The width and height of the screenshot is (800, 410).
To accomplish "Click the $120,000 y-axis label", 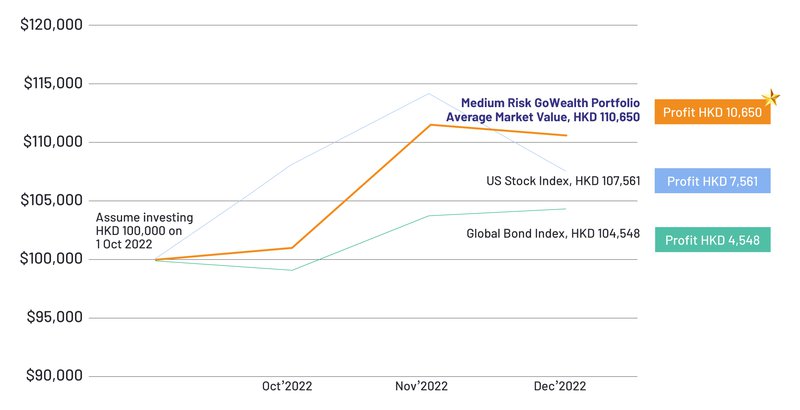I will click(x=51, y=24).
